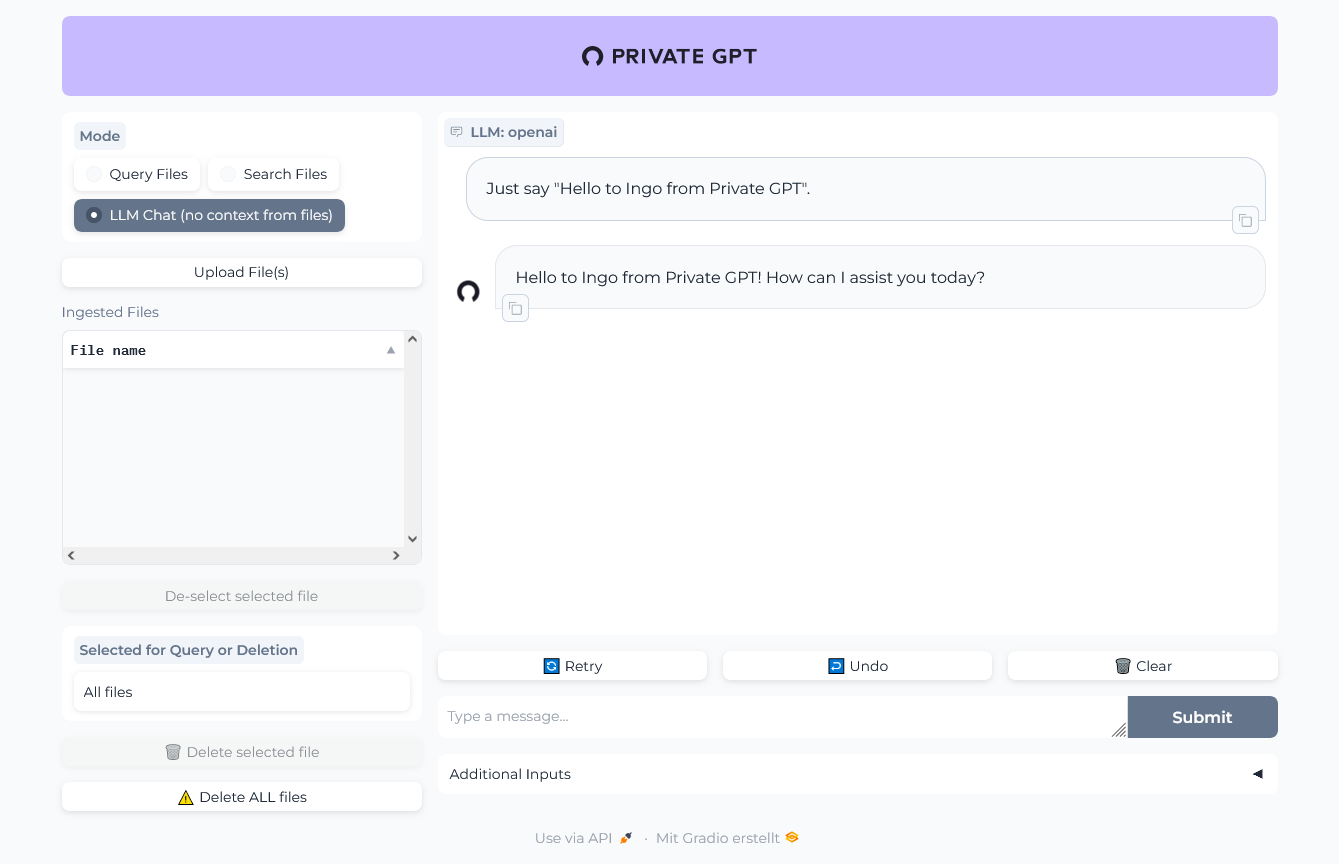Click the Ingested Files label

pyautogui.click(x=110, y=312)
